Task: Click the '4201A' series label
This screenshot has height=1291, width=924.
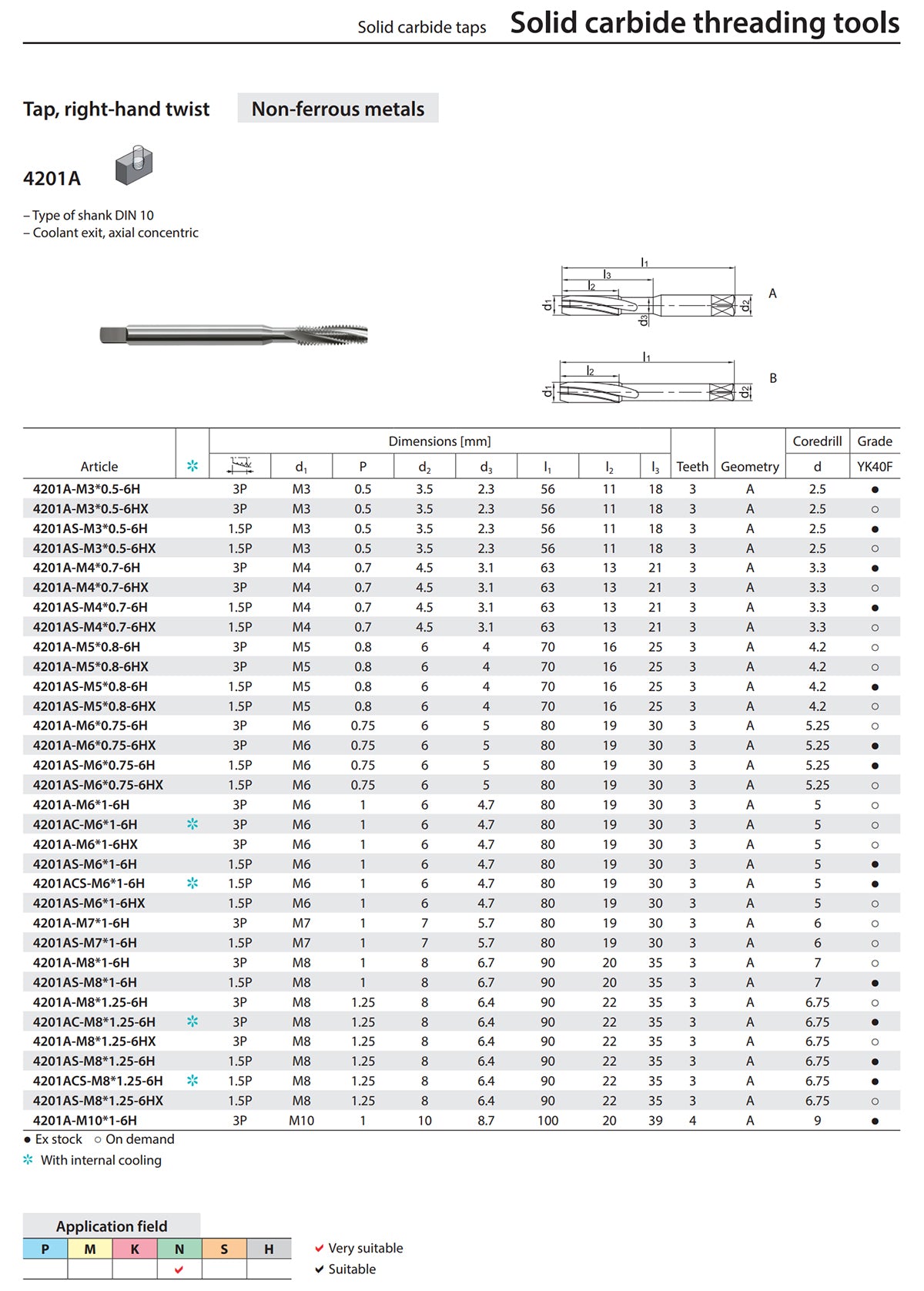Action: click(52, 178)
